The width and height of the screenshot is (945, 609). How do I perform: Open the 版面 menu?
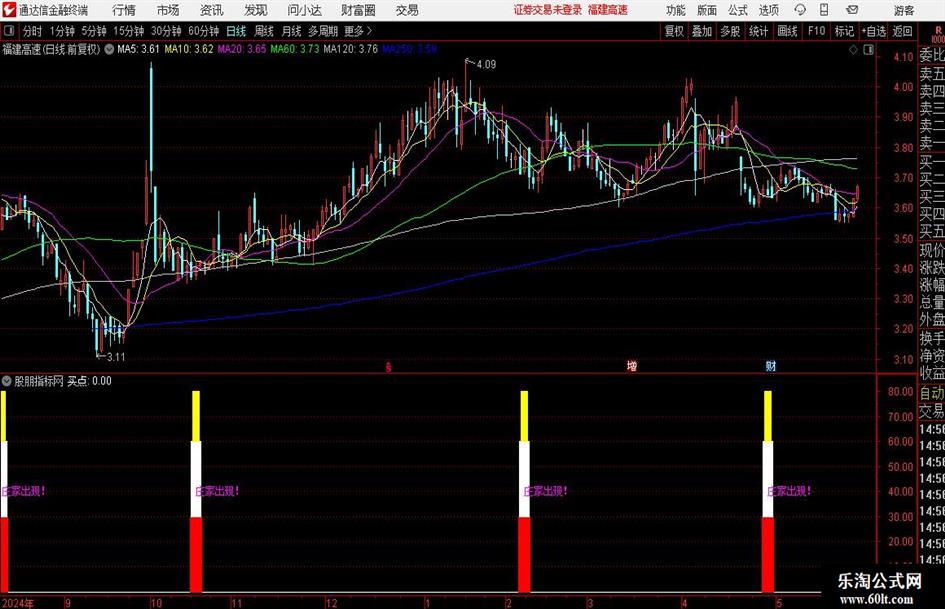click(x=707, y=10)
